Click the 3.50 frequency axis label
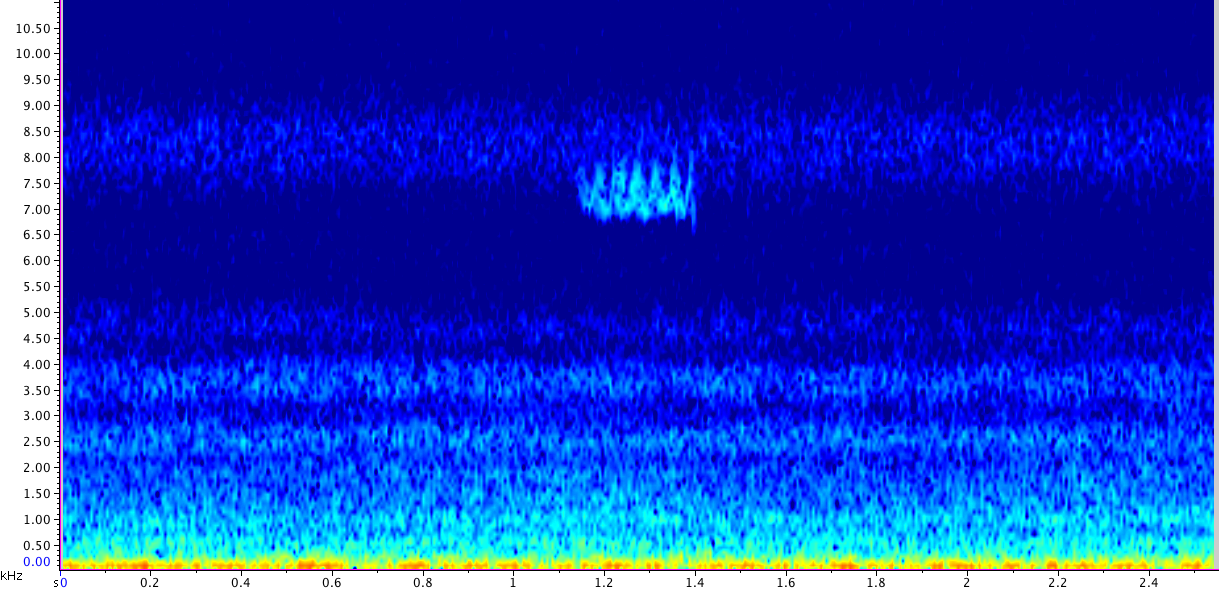Viewport: 1219px width, 591px height. tap(37, 391)
